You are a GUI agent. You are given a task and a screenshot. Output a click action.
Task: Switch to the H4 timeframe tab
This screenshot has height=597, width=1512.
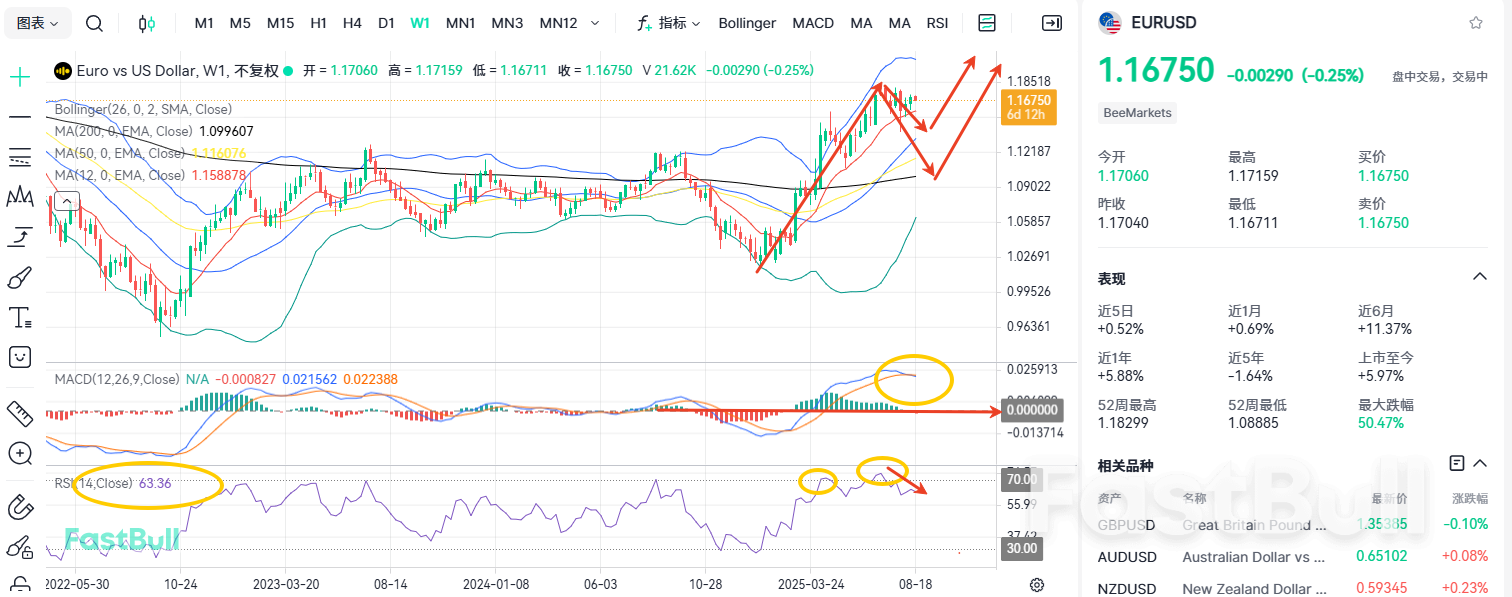pyautogui.click(x=352, y=22)
